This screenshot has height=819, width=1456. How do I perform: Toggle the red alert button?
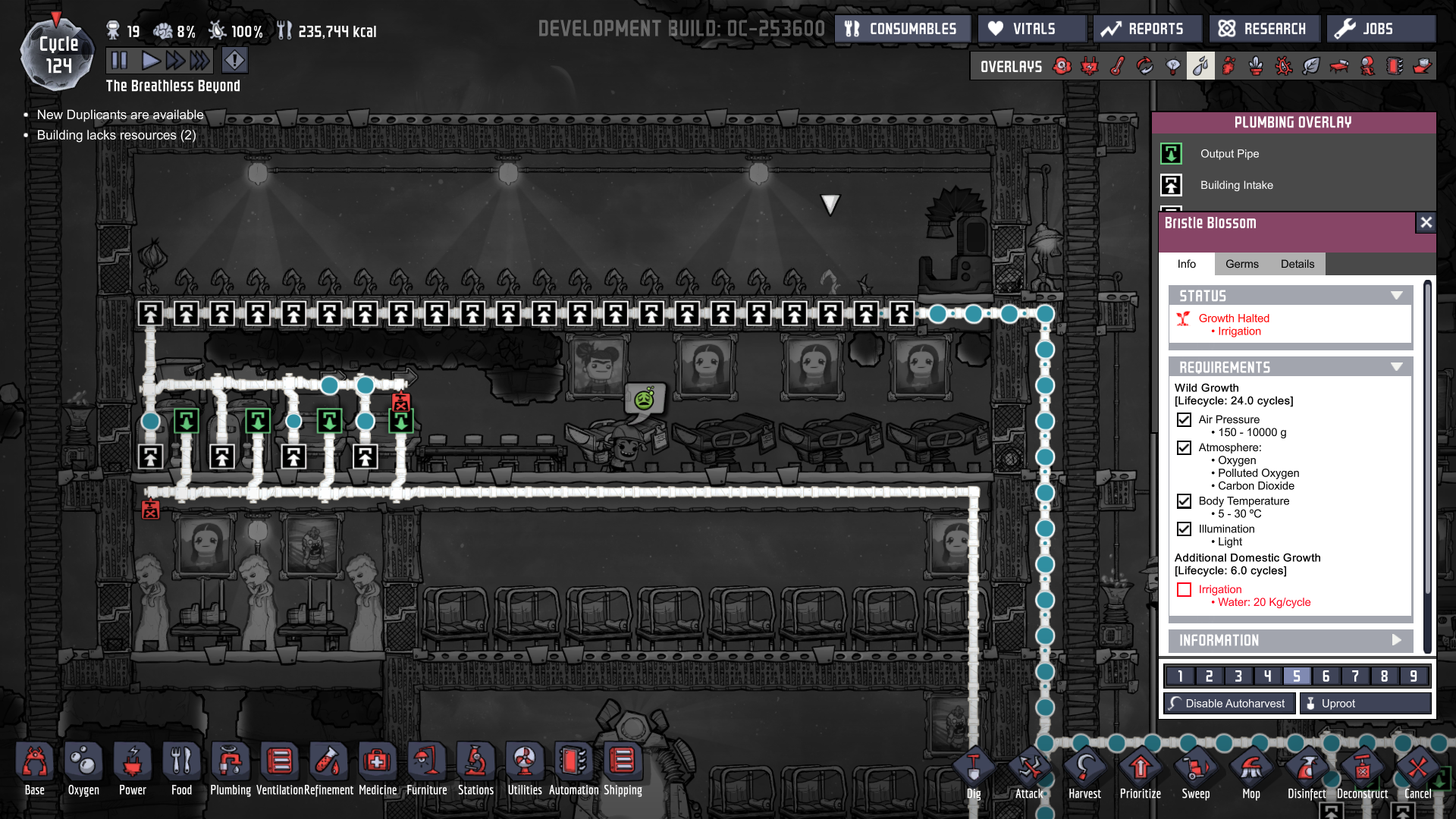pyautogui.click(x=235, y=60)
